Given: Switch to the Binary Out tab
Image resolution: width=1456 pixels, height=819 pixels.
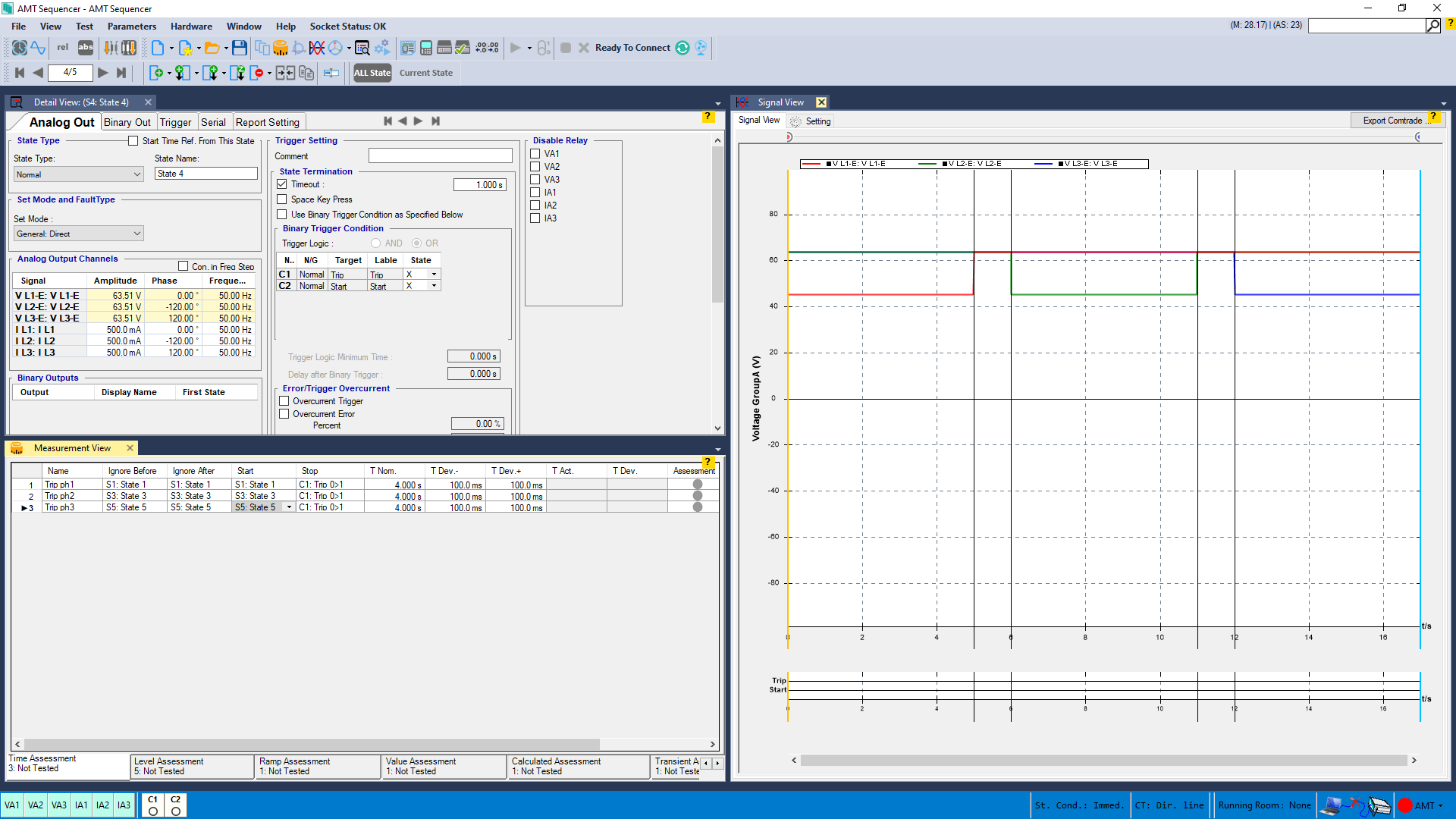Looking at the screenshot, I should (127, 122).
